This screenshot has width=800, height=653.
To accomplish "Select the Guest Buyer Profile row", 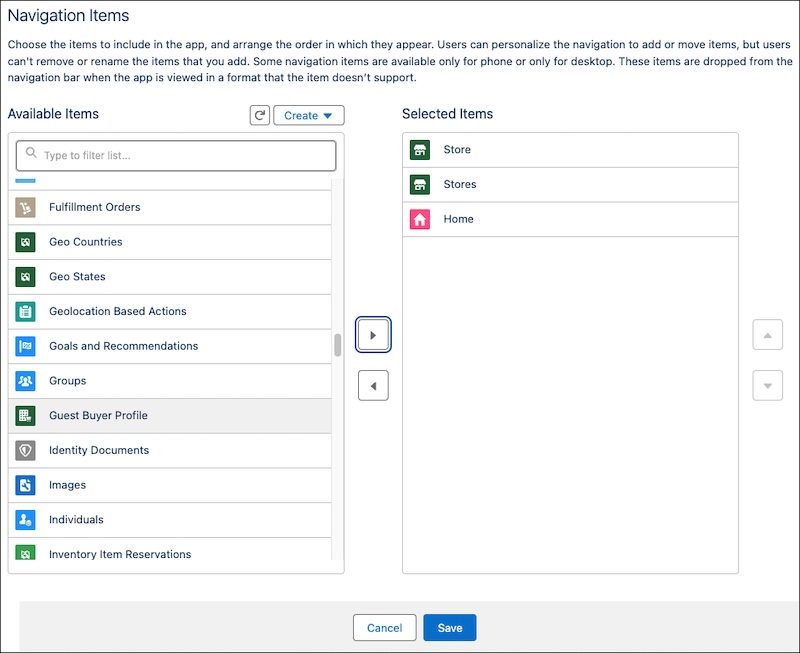I will tap(170, 415).
